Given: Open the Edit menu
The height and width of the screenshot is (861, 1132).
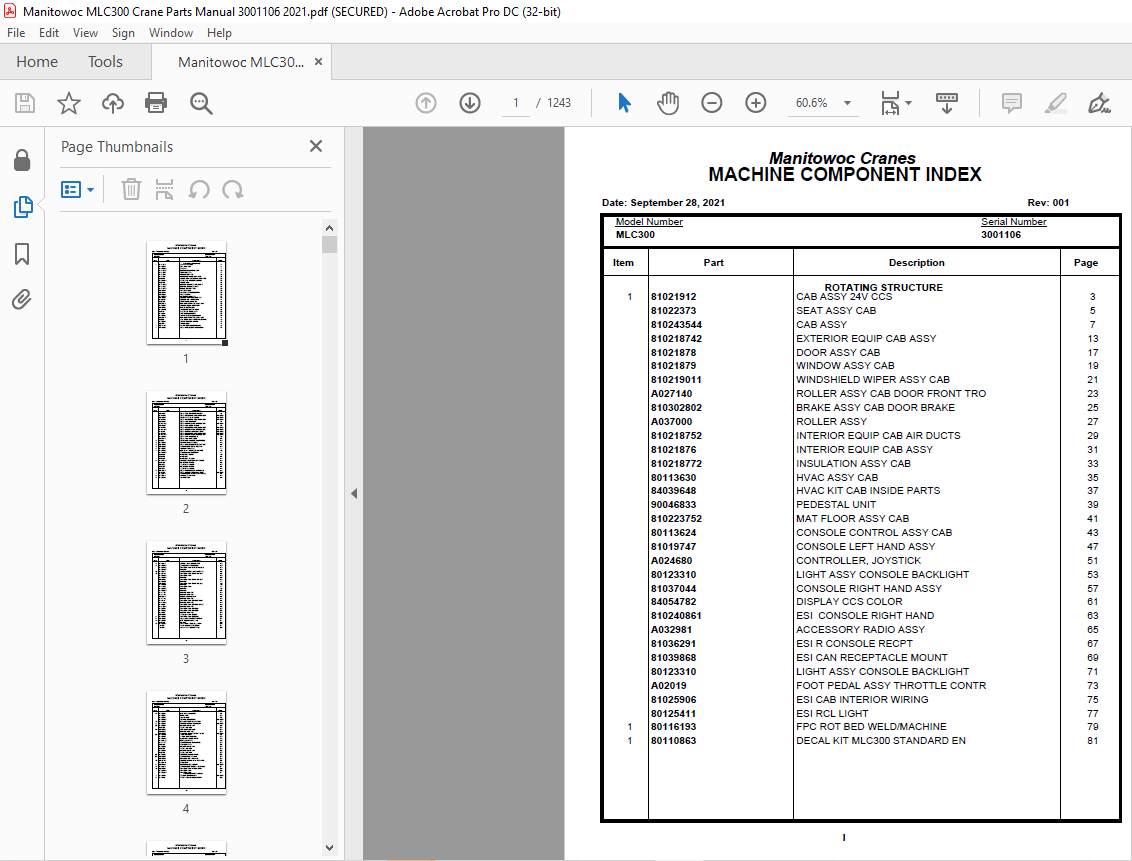Looking at the screenshot, I should 49,32.
